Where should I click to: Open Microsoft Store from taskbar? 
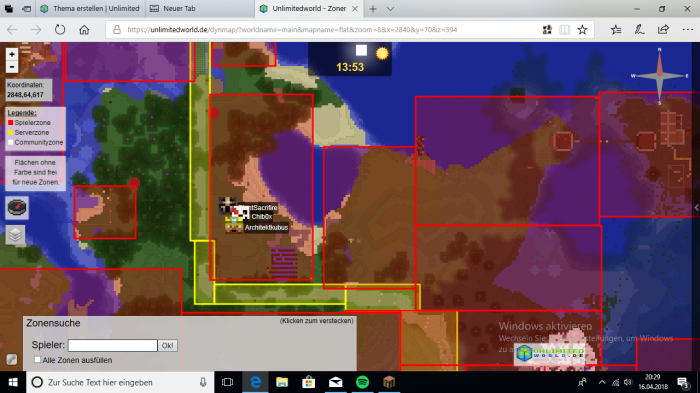click(x=308, y=382)
